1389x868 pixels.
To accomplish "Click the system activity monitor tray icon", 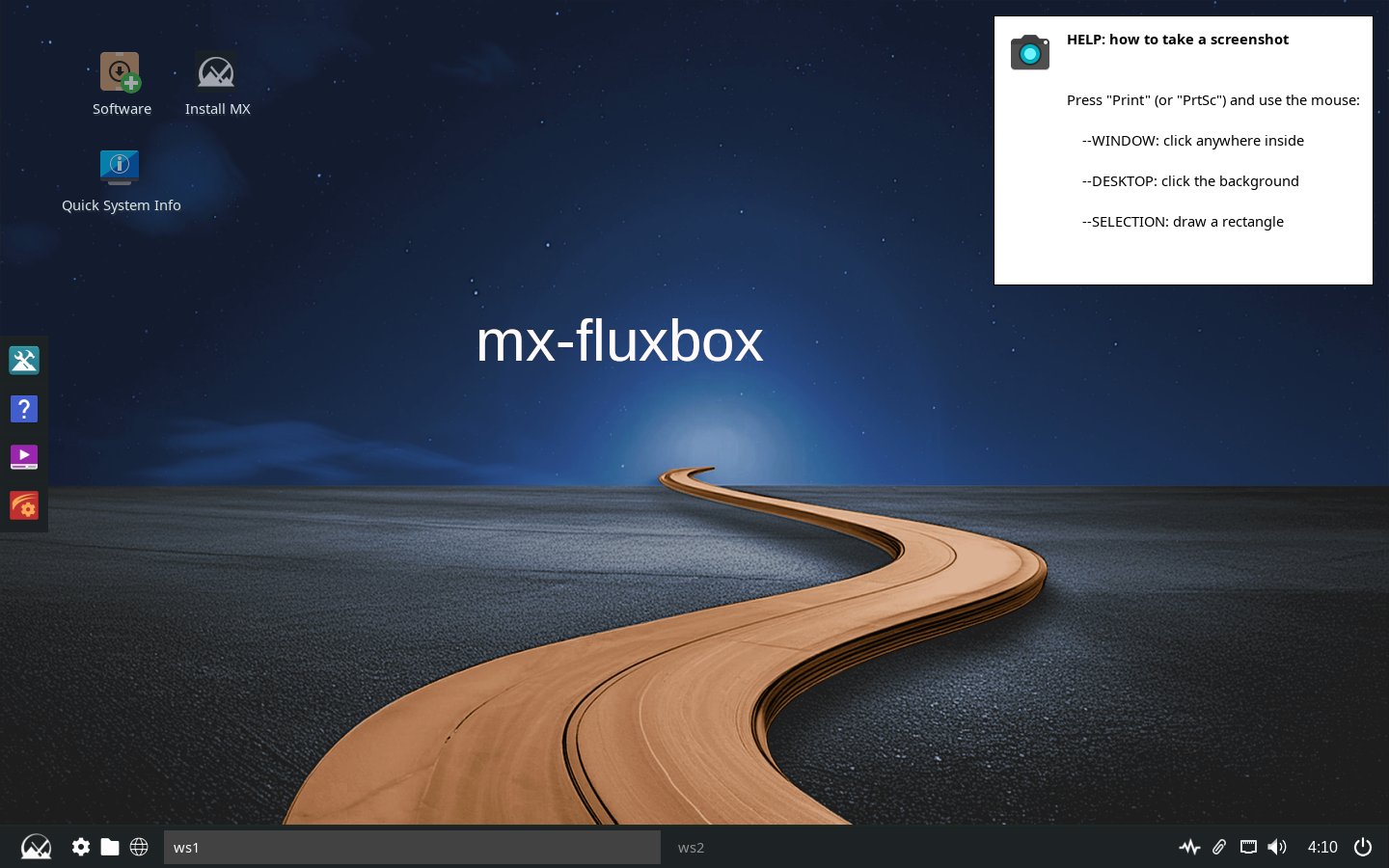I will (1189, 847).
